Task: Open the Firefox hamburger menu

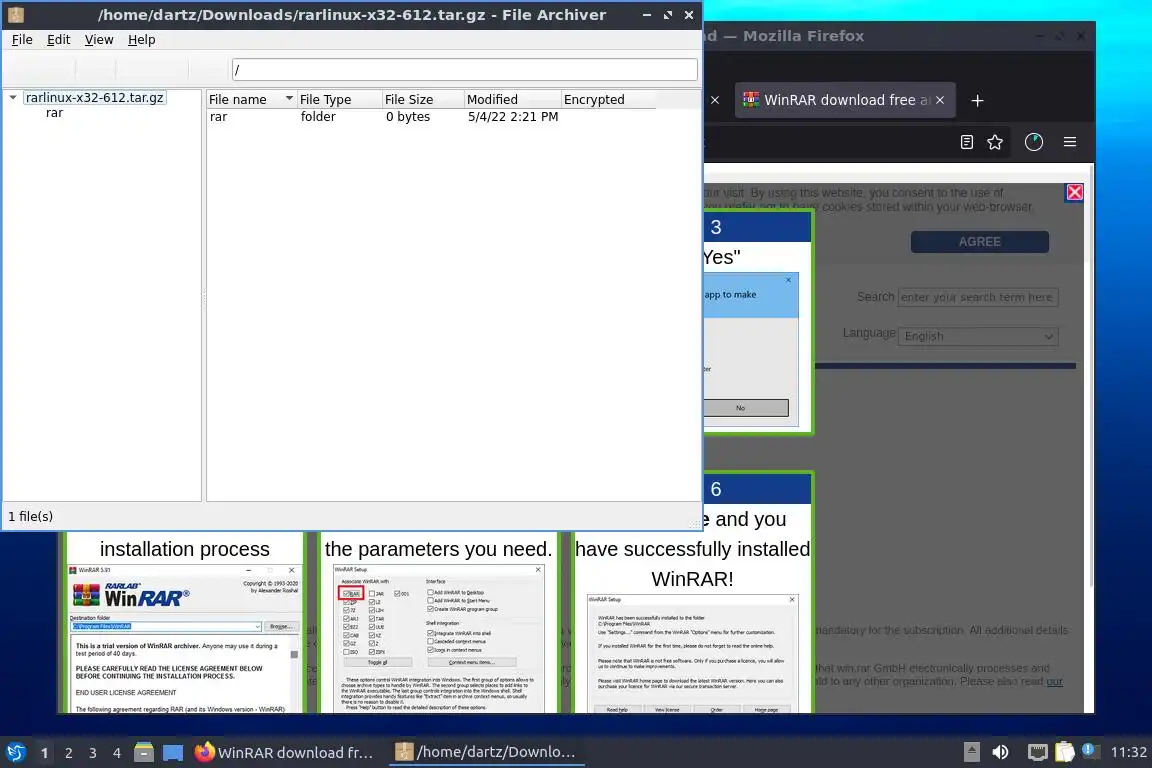Action: (x=1070, y=142)
